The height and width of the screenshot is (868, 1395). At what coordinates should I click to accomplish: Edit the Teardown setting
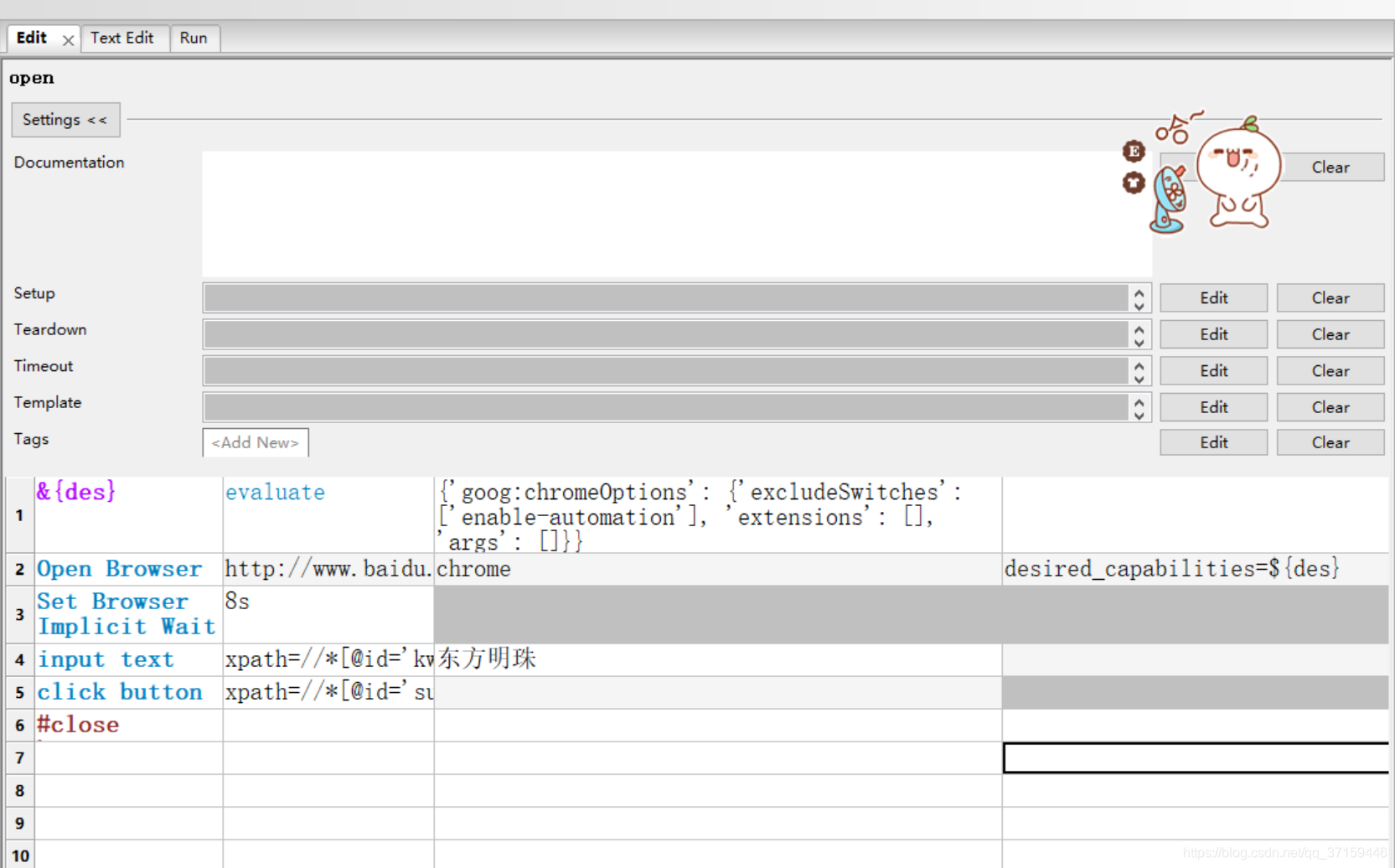[x=1212, y=333]
